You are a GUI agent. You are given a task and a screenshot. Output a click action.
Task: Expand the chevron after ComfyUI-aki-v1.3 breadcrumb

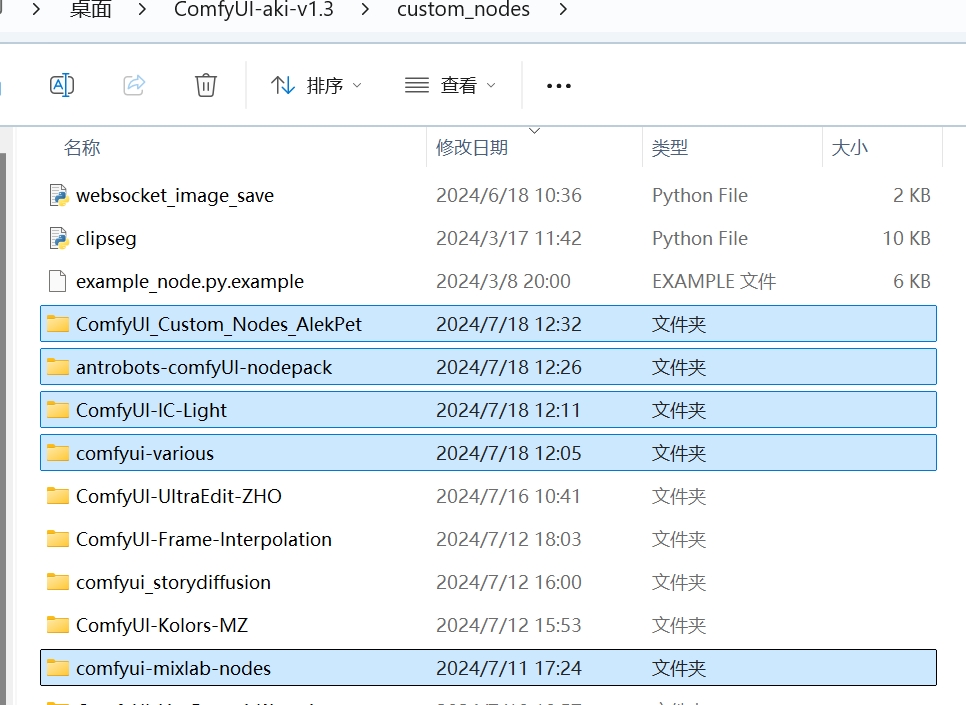(x=365, y=9)
